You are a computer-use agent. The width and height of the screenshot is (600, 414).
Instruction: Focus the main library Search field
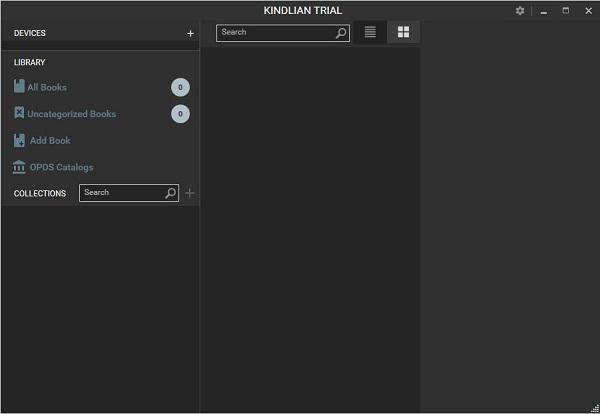click(283, 33)
